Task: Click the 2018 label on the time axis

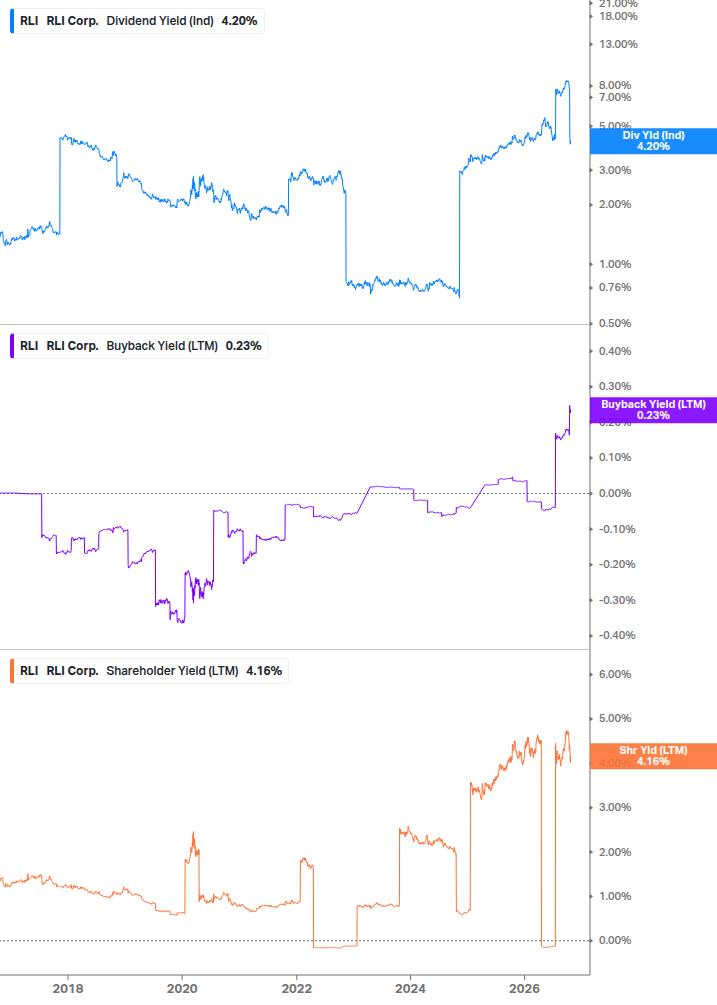Action: click(68, 989)
